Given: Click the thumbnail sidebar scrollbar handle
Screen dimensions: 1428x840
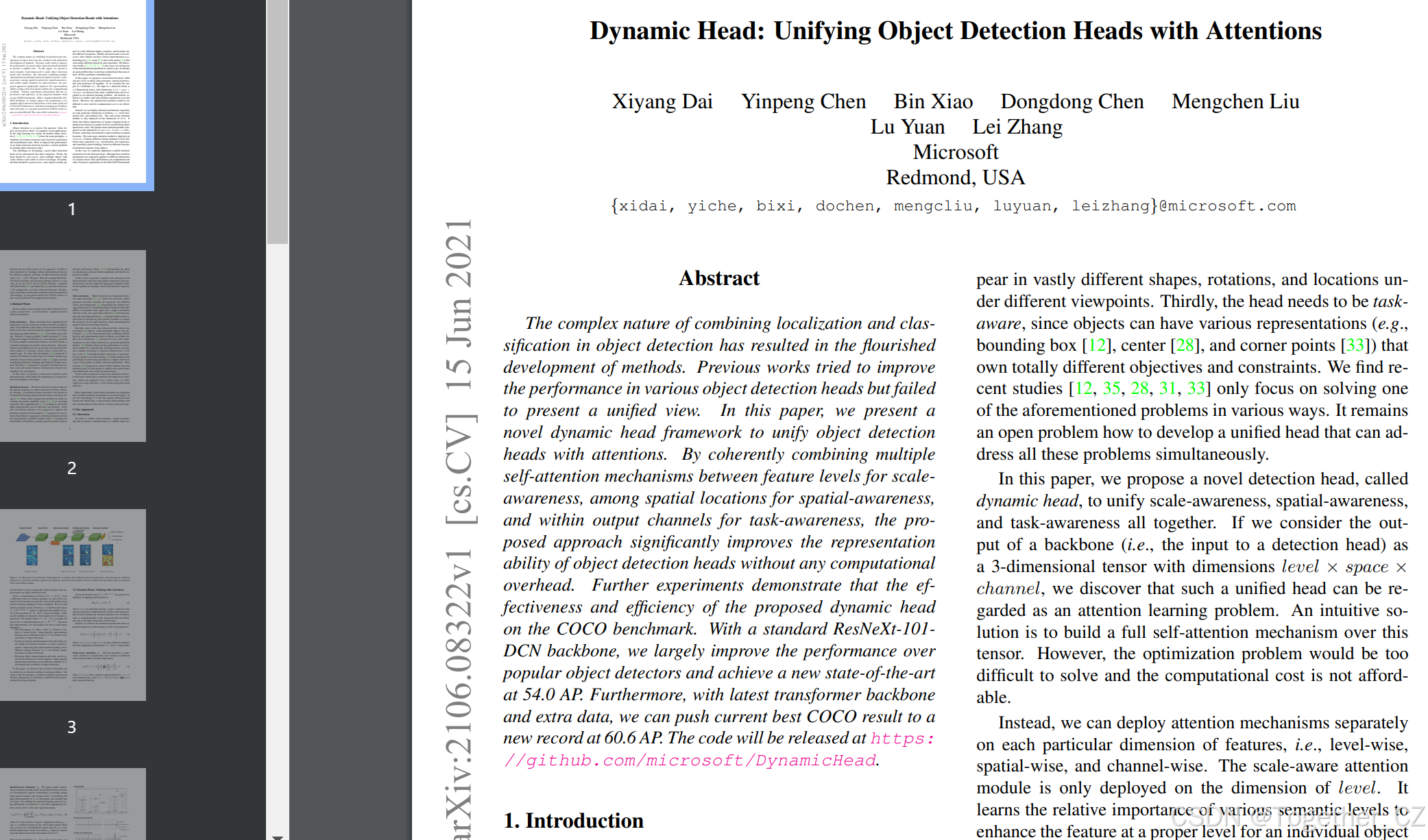Looking at the screenshot, I should (277, 122).
